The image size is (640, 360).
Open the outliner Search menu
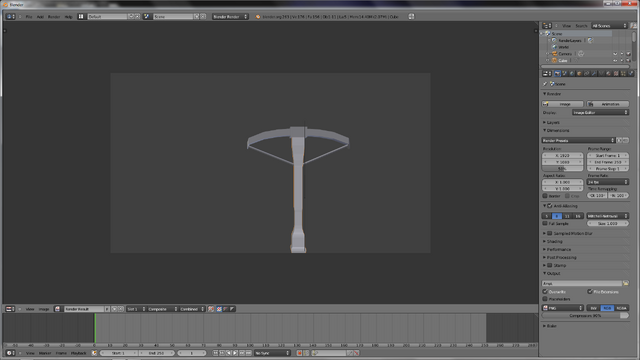pyautogui.click(x=581, y=26)
